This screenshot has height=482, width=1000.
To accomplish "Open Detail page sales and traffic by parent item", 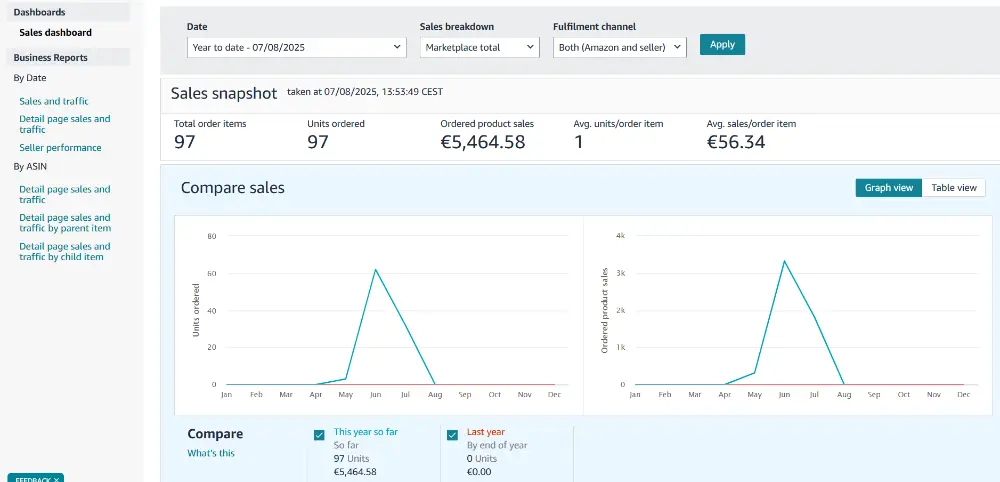I will [65, 223].
